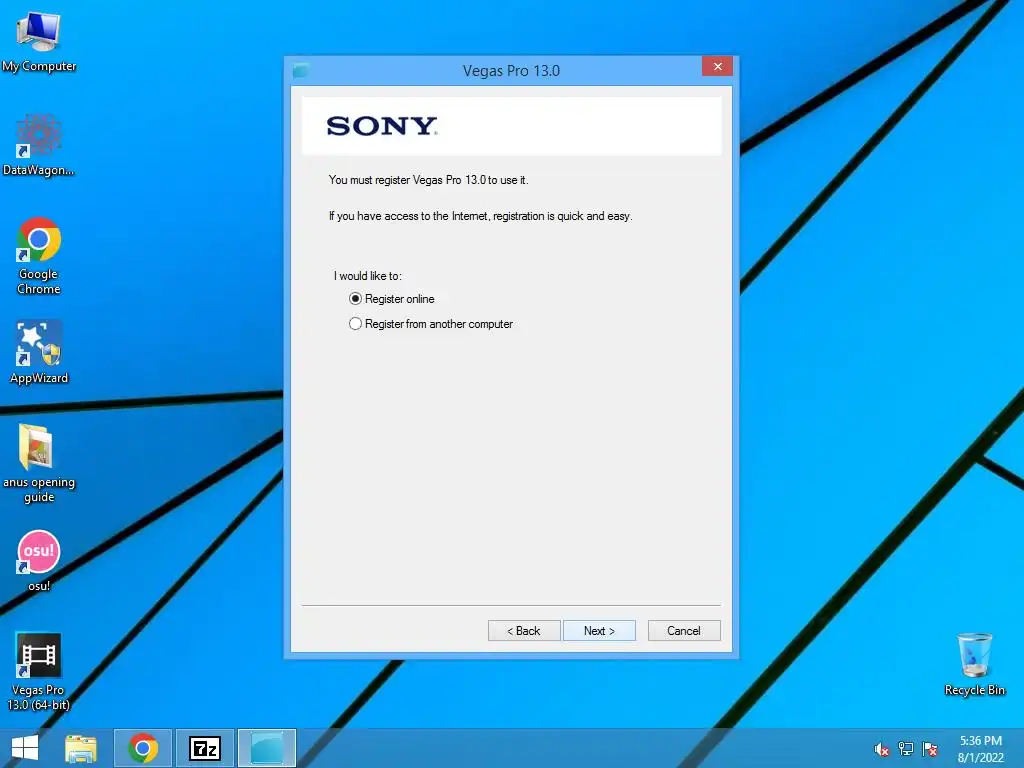The image size is (1024, 768).
Task: Select the Recycle Bin icon
Action: click(x=974, y=664)
